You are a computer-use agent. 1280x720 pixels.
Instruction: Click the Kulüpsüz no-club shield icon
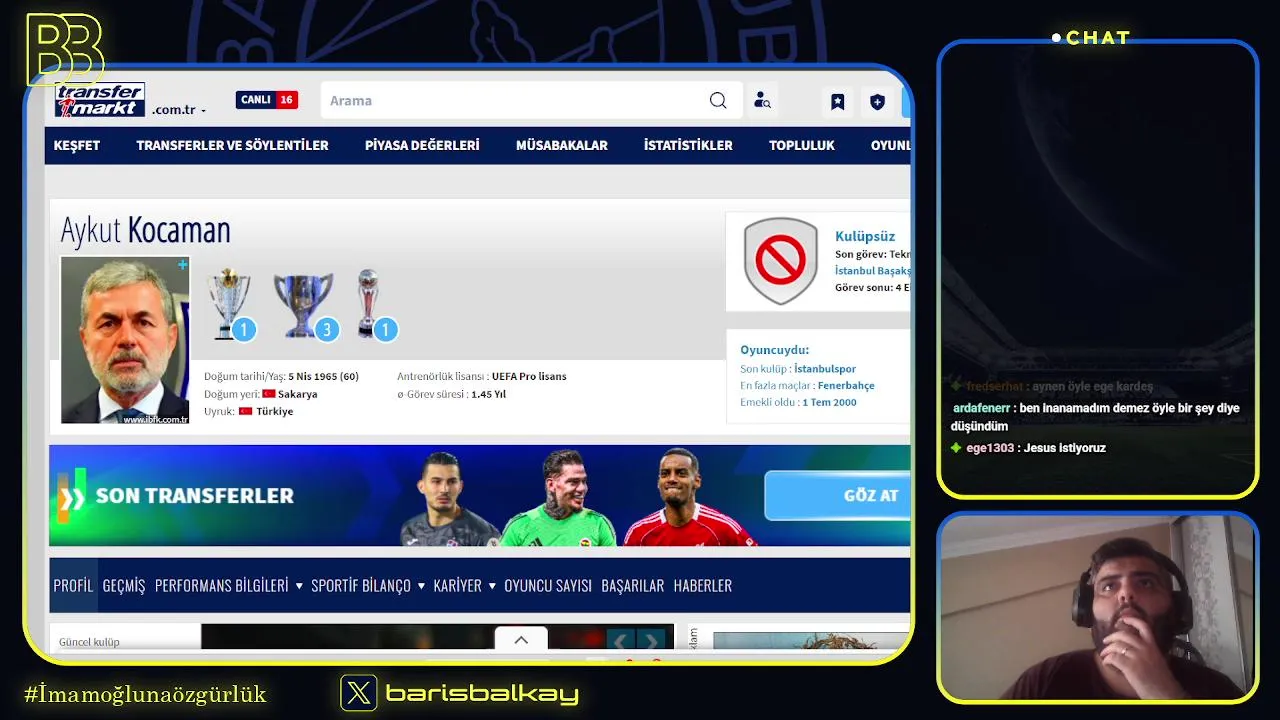pyautogui.click(x=781, y=261)
